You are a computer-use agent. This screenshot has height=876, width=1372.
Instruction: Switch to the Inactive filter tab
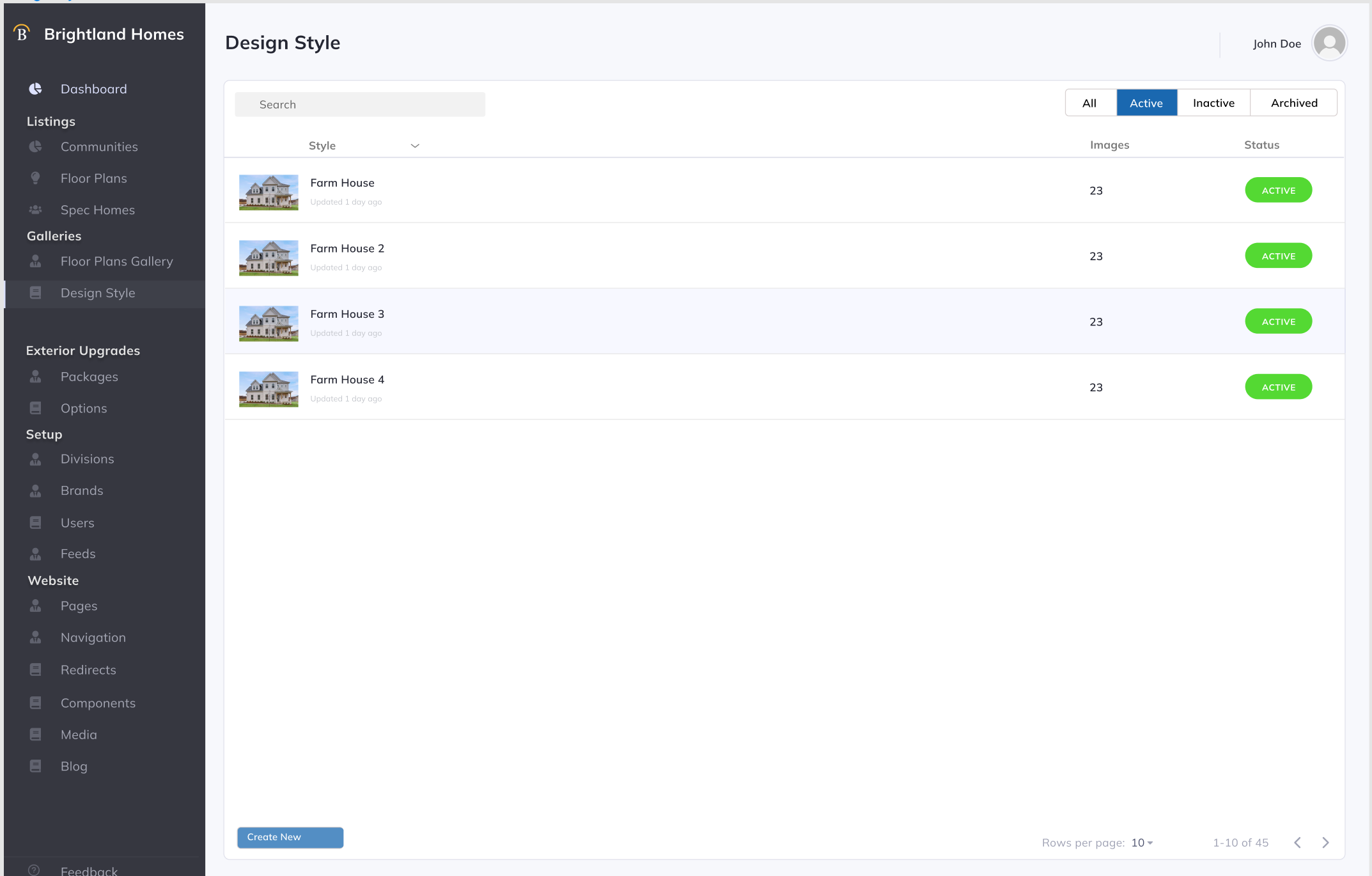point(1213,103)
